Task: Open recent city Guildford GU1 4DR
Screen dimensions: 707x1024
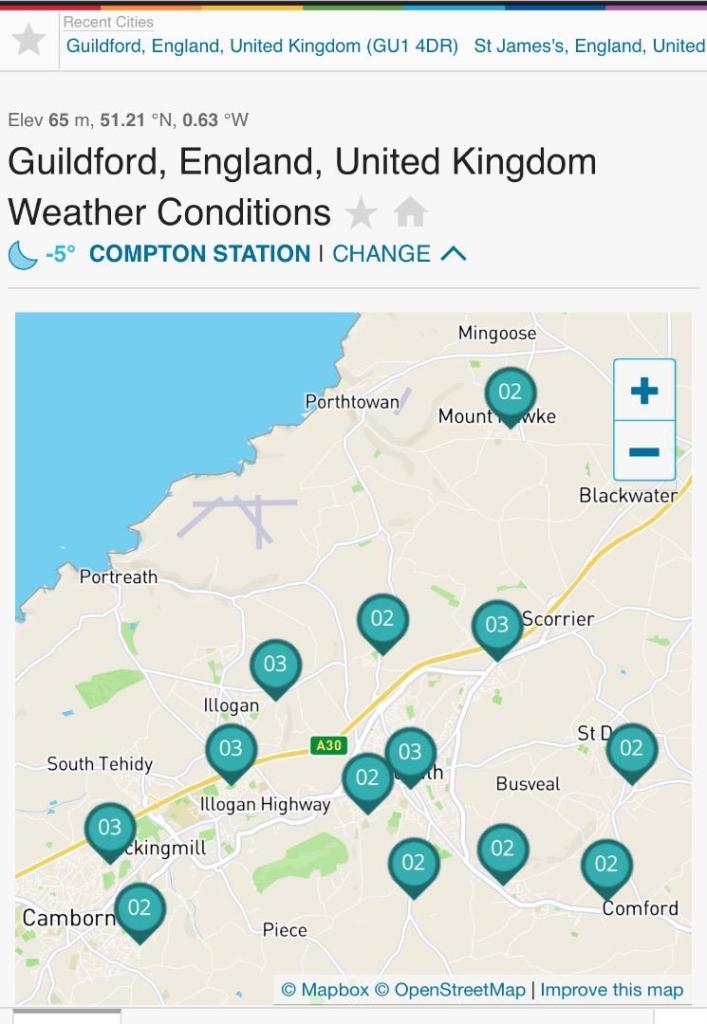Action: 262,46
